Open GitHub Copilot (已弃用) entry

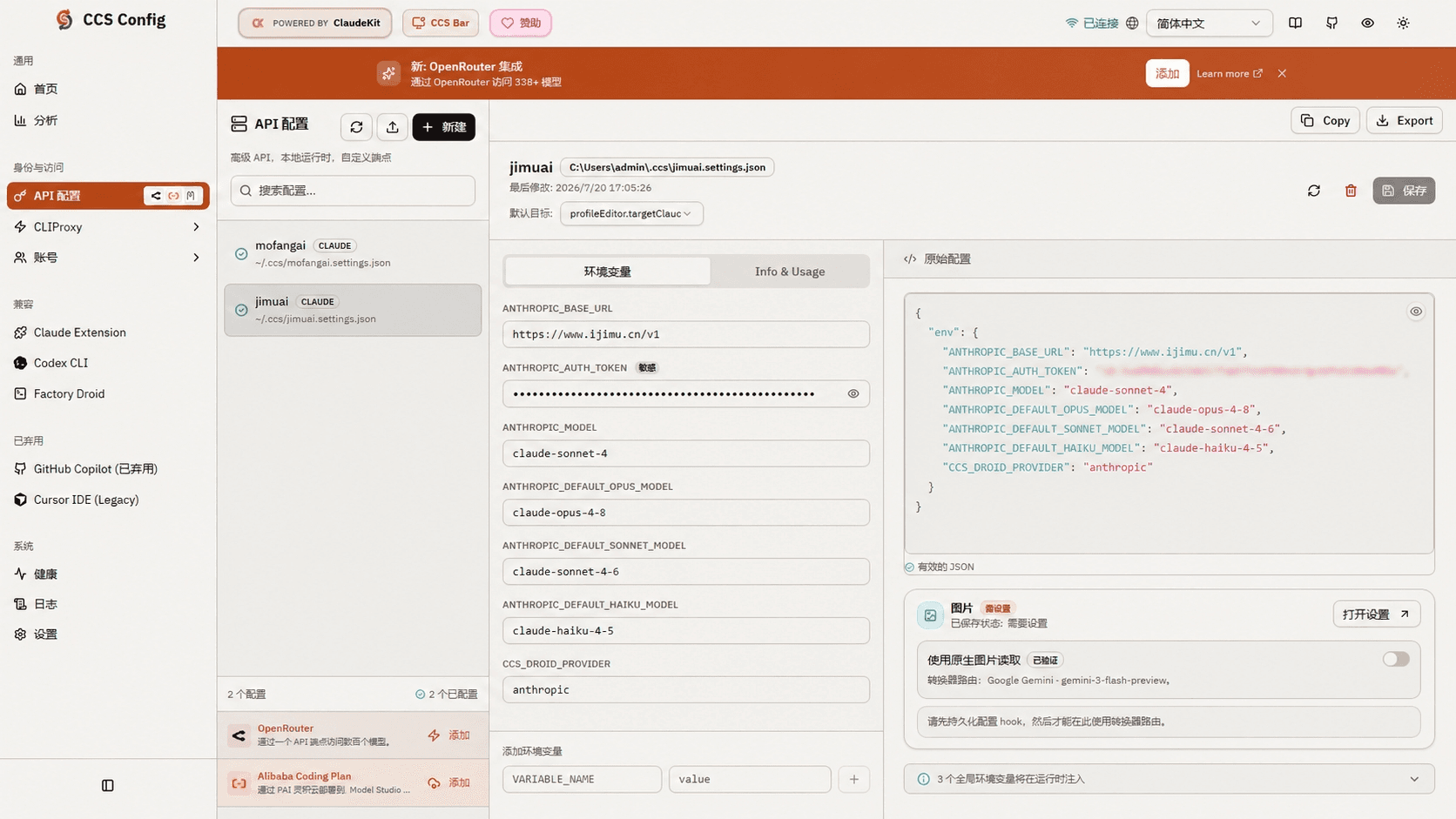pos(108,469)
